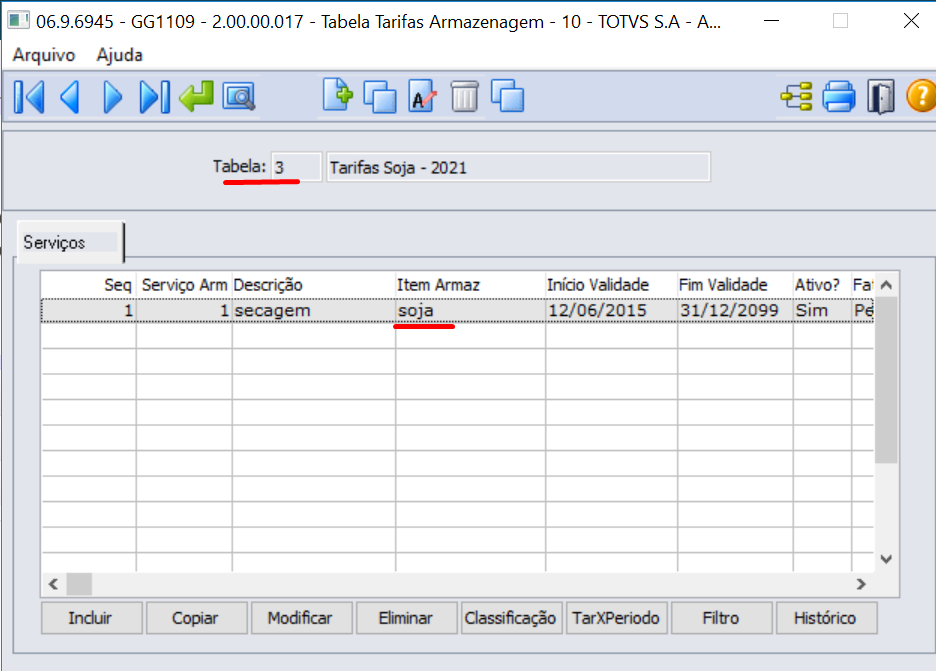This screenshot has height=671, width=936.
Task: Go to the first record
Action: point(29,97)
